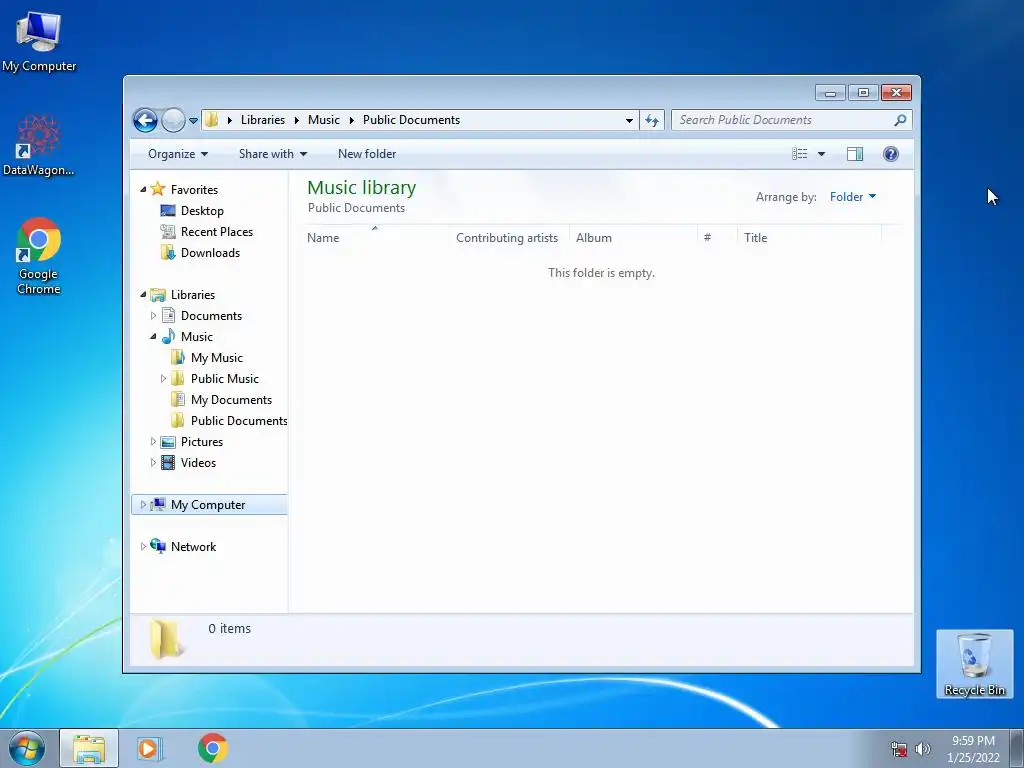The height and width of the screenshot is (768, 1024).
Task: Click the network status tray icon
Action: [x=899, y=749]
